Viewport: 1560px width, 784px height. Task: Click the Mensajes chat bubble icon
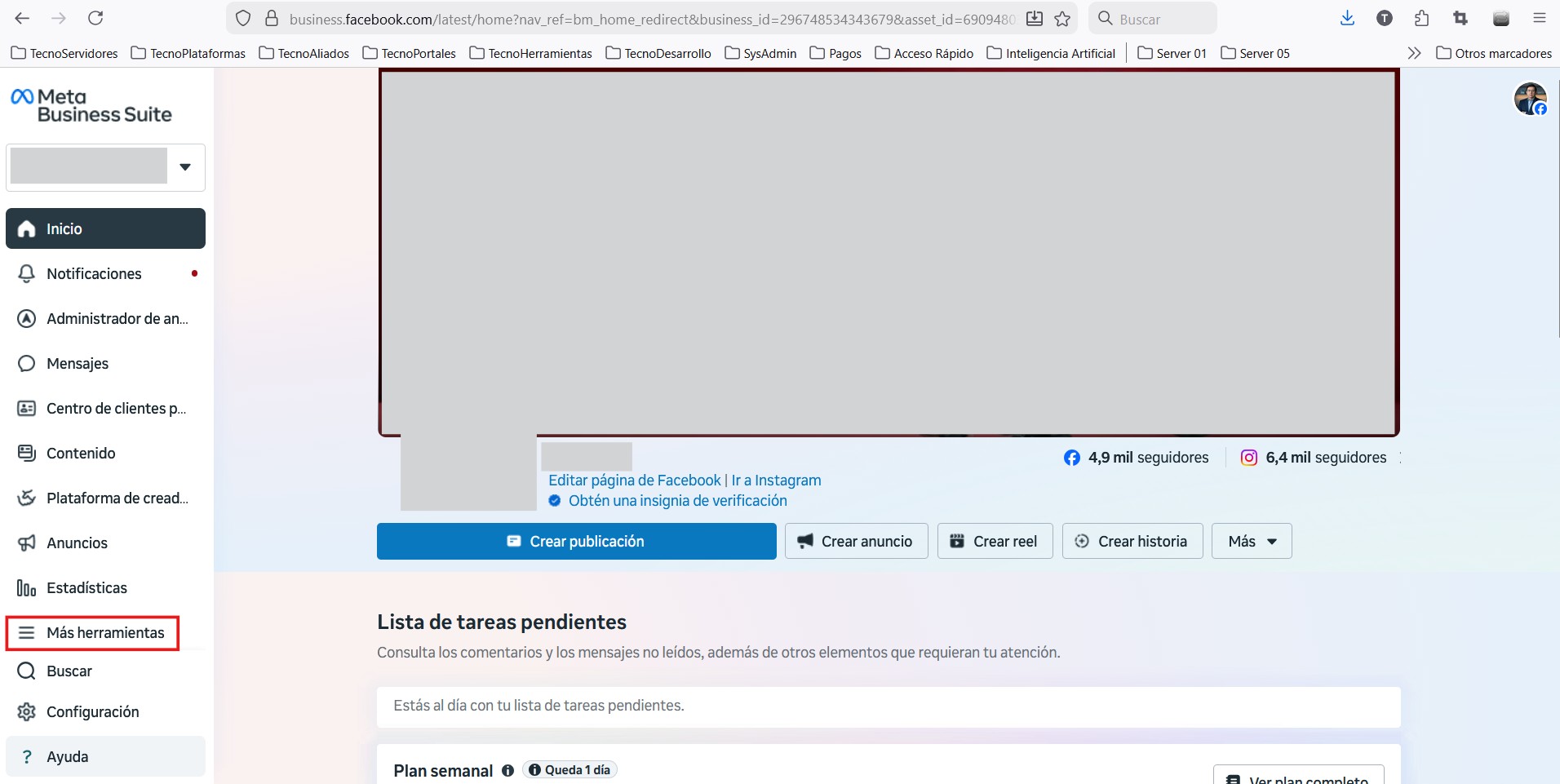(x=27, y=364)
